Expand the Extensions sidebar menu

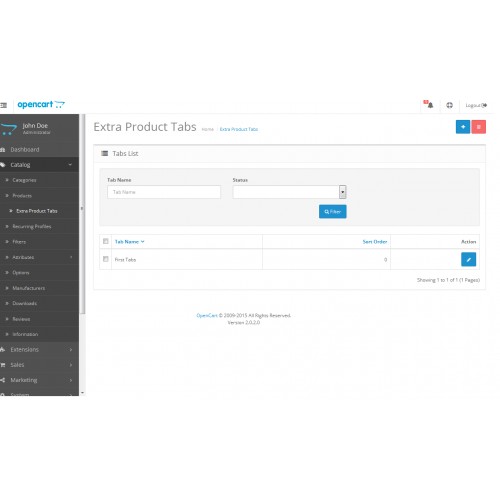(x=39, y=349)
